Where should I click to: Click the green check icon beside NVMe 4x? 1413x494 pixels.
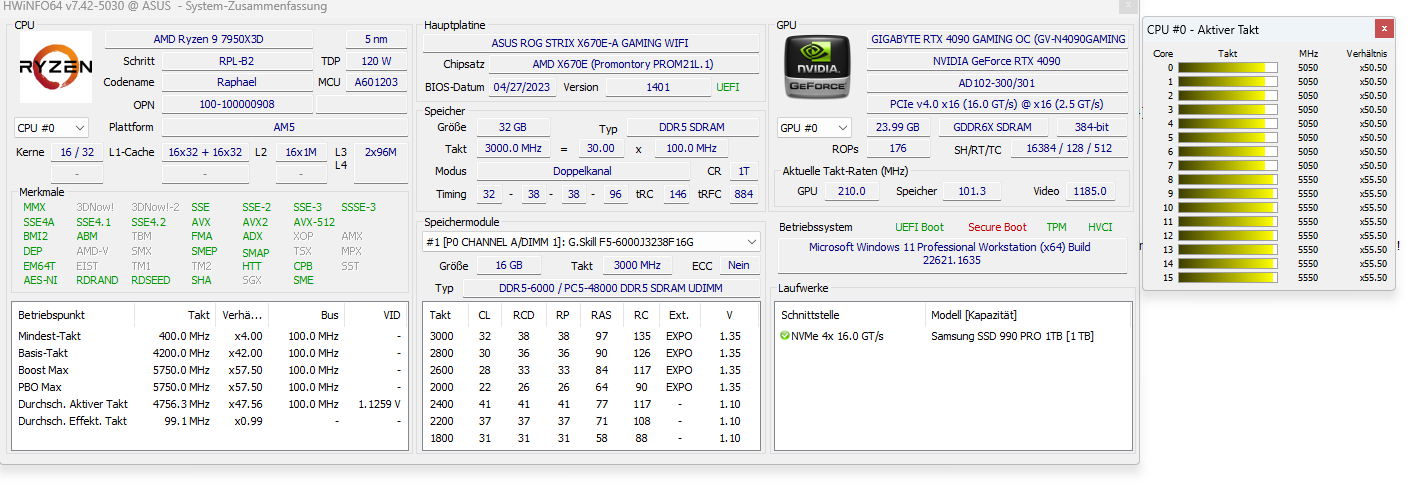click(785, 336)
